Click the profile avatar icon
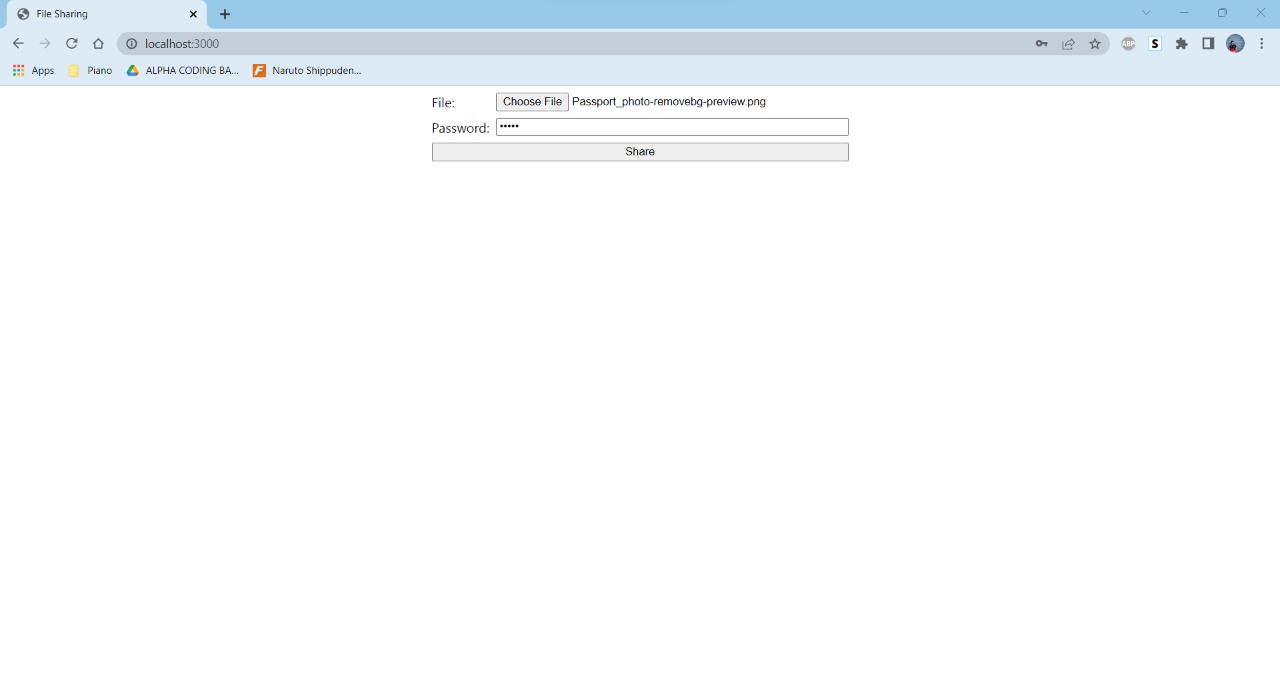The width and height of the screenshot is (1280, 678). (1235, 43)
